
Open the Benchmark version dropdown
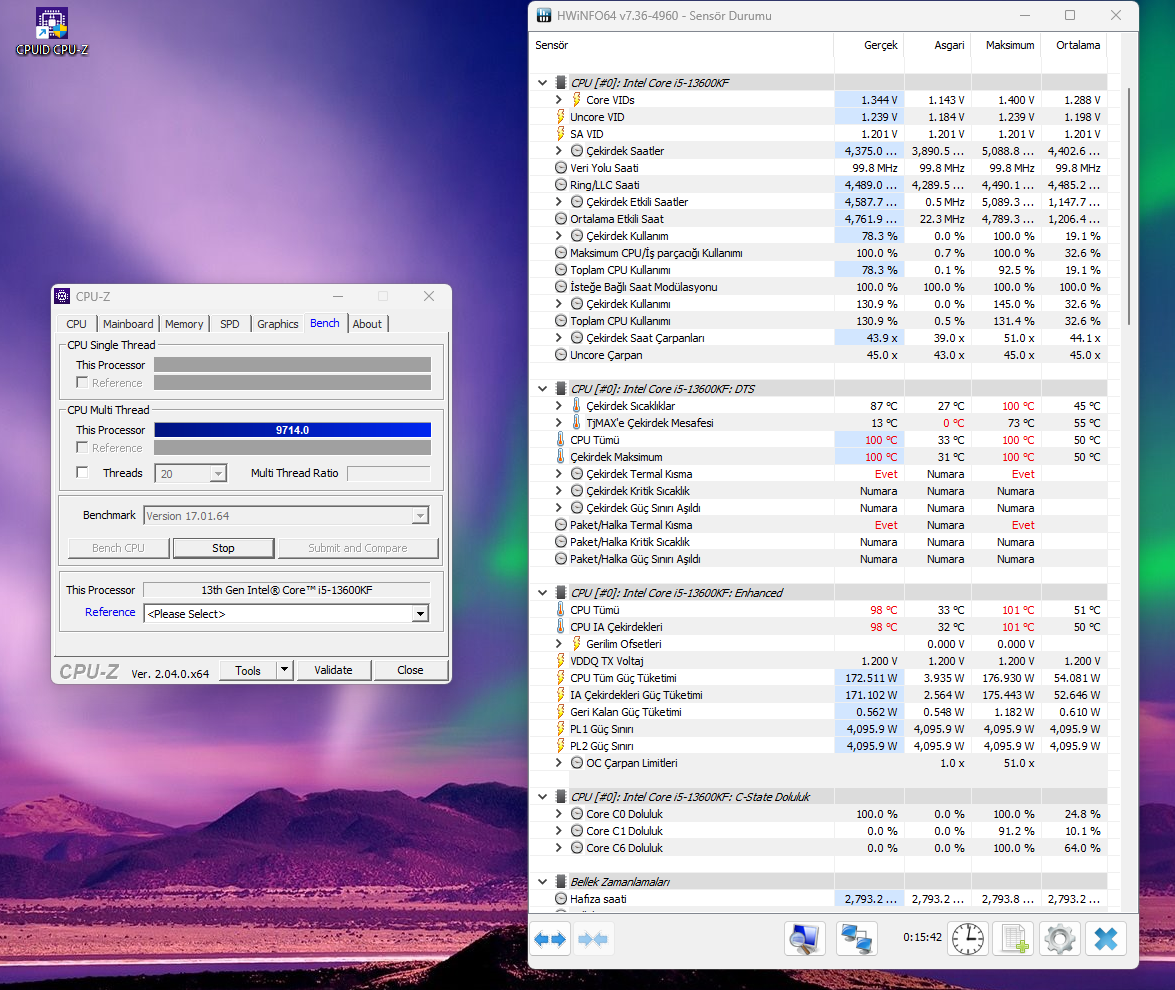point(420,516)
